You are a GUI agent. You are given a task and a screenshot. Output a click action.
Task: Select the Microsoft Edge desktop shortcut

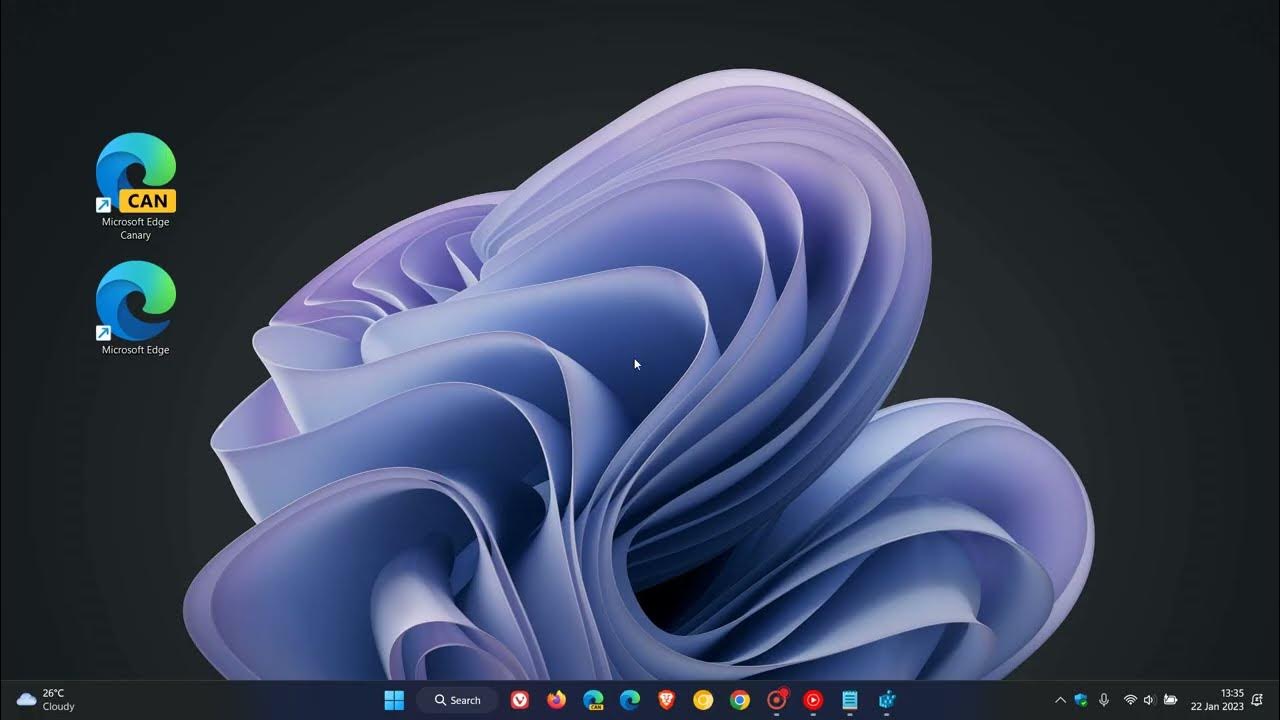pyautogui.click(x=136, y=308)
